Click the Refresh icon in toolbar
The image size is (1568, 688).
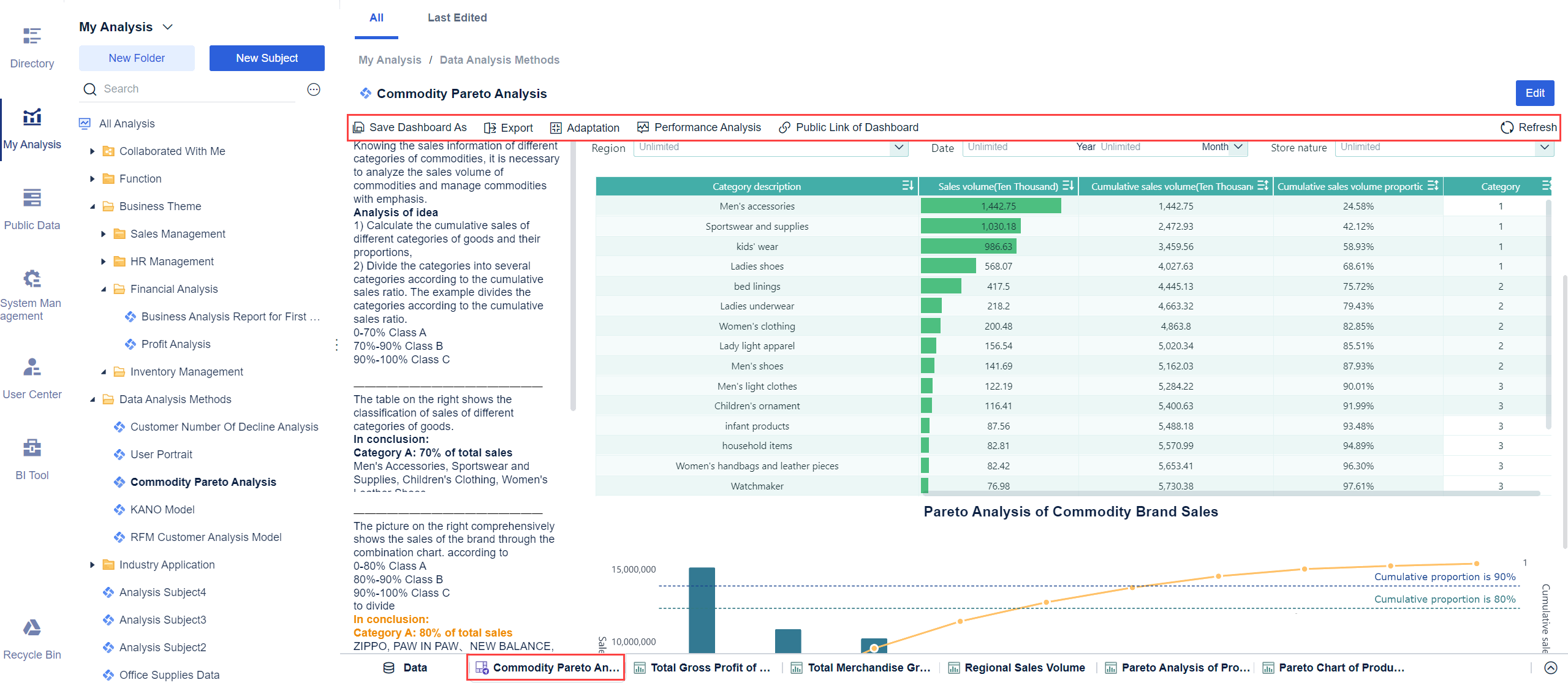point(1507,127)
